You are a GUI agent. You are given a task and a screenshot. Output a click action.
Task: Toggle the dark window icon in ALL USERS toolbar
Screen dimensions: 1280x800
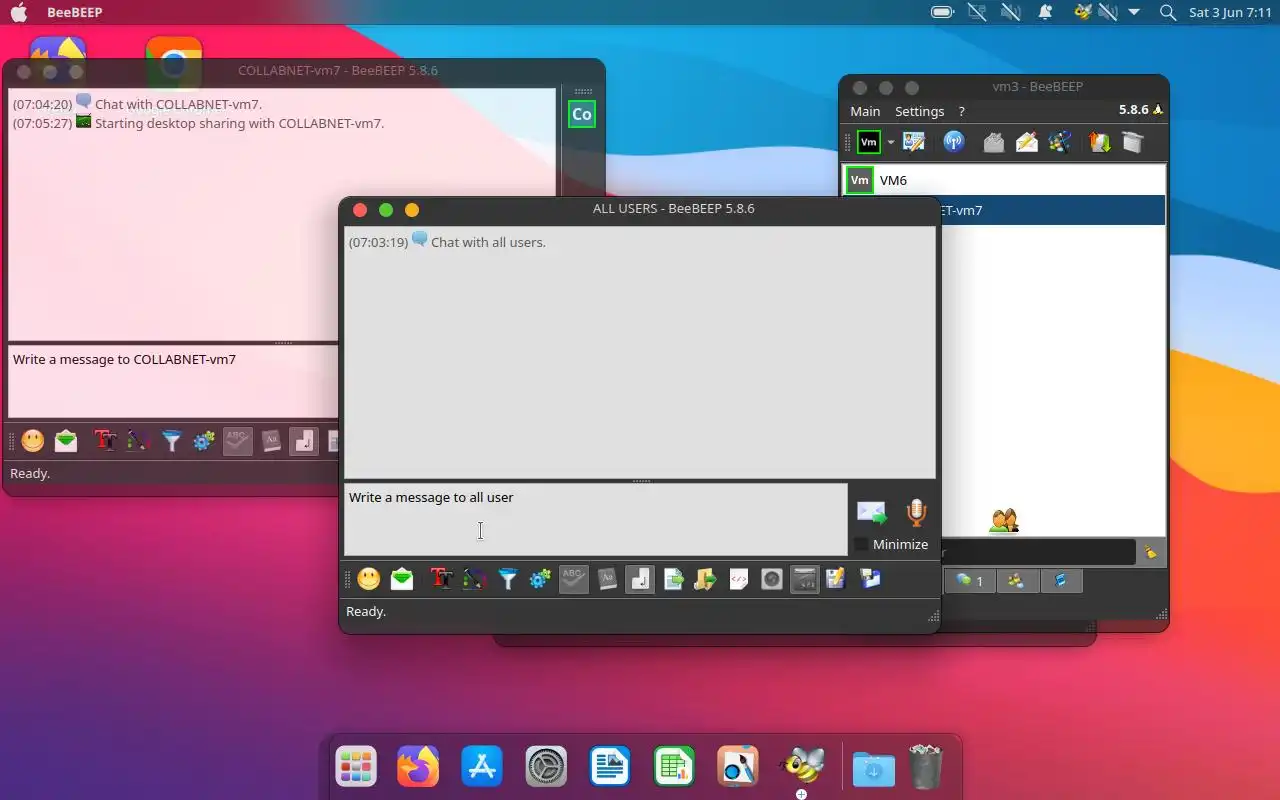805,579
